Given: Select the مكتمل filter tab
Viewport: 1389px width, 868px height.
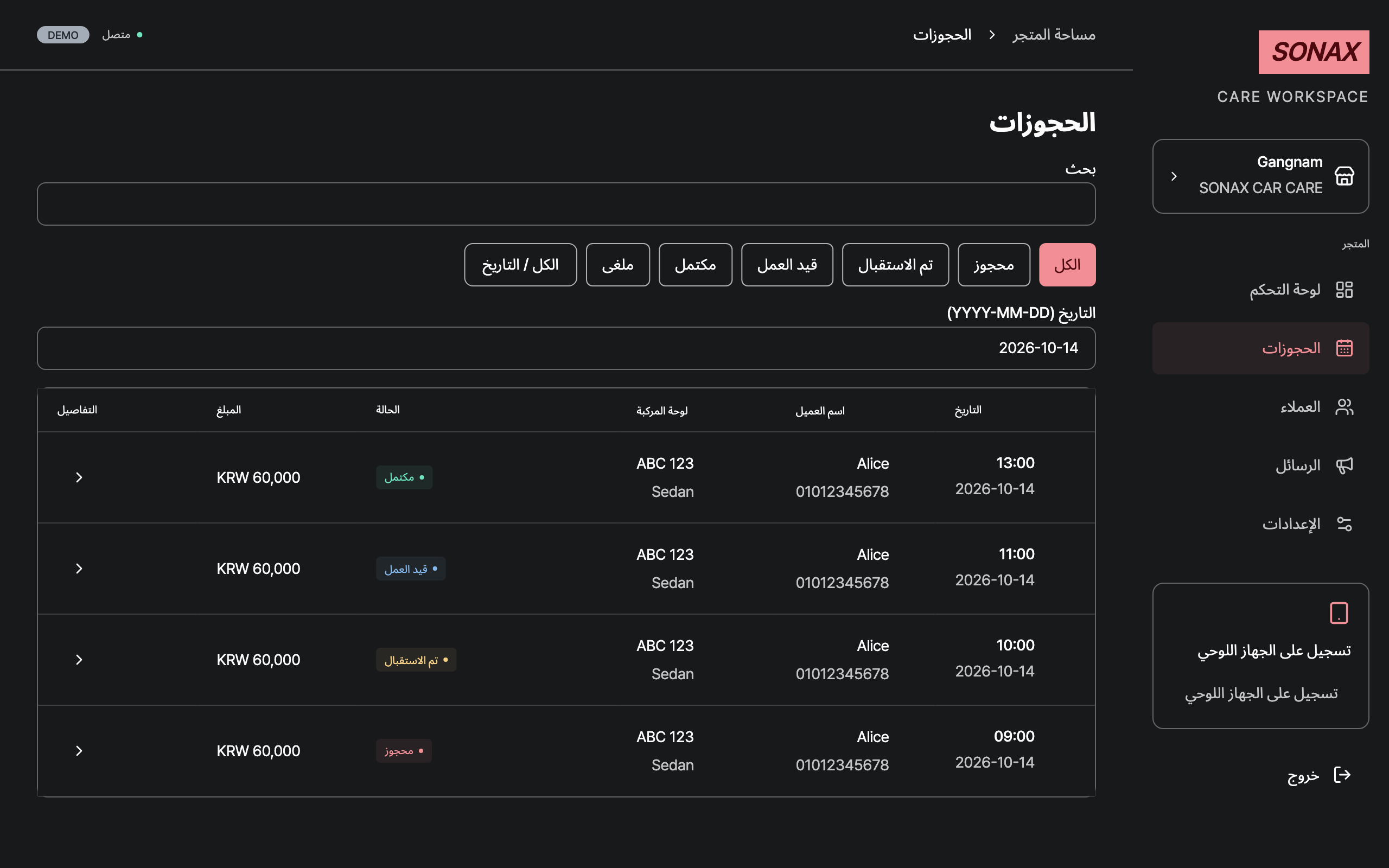Looking at the screenshot, I should tap(695, 265).
